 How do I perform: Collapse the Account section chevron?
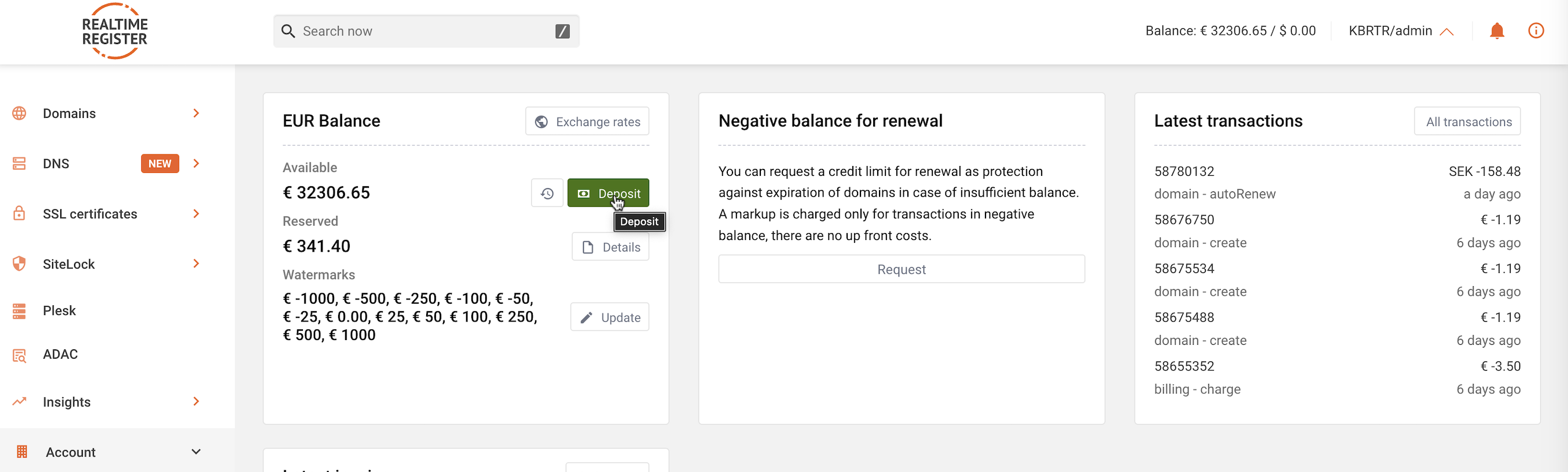196,452
